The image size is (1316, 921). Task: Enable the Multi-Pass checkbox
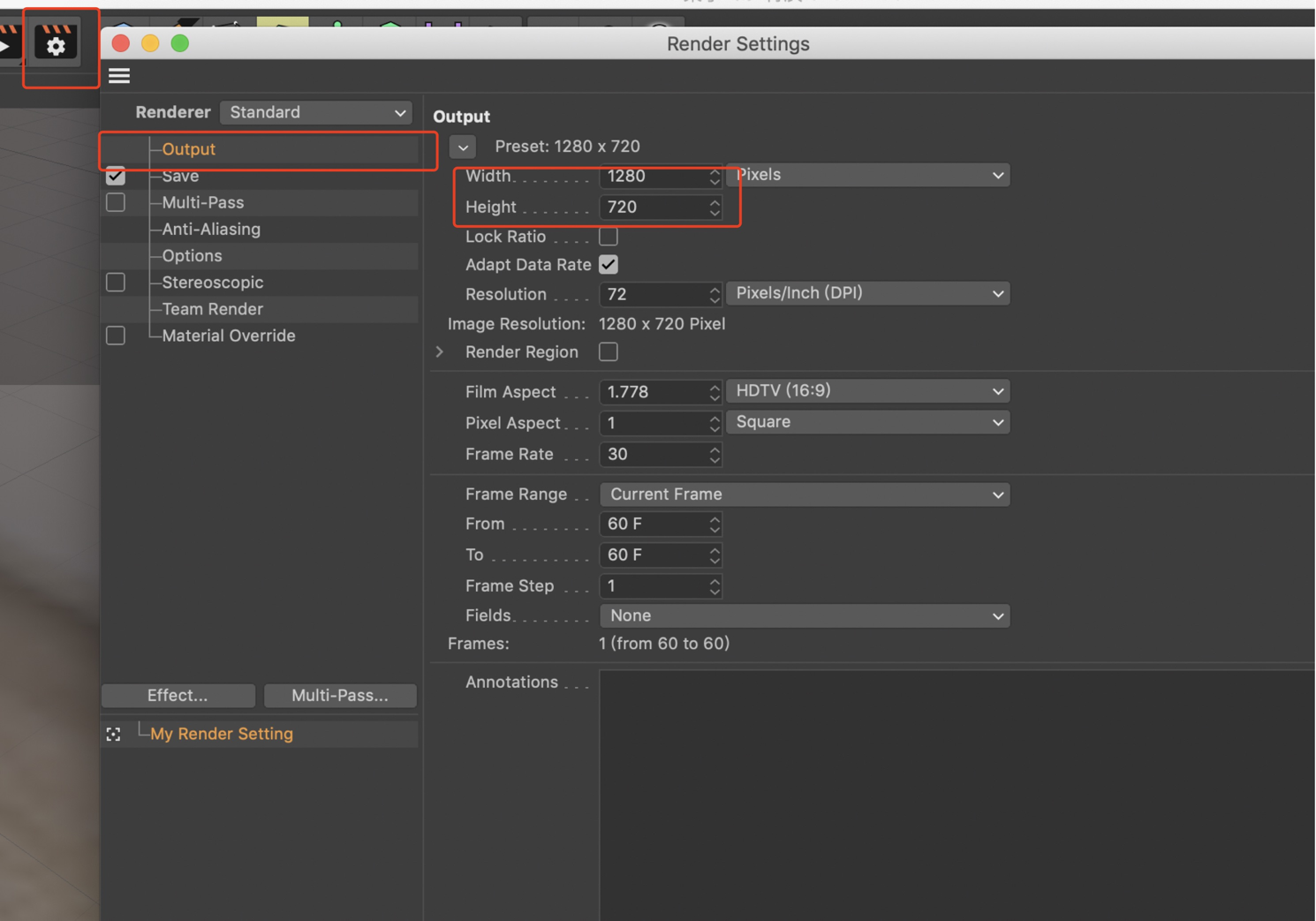point(116,202)
